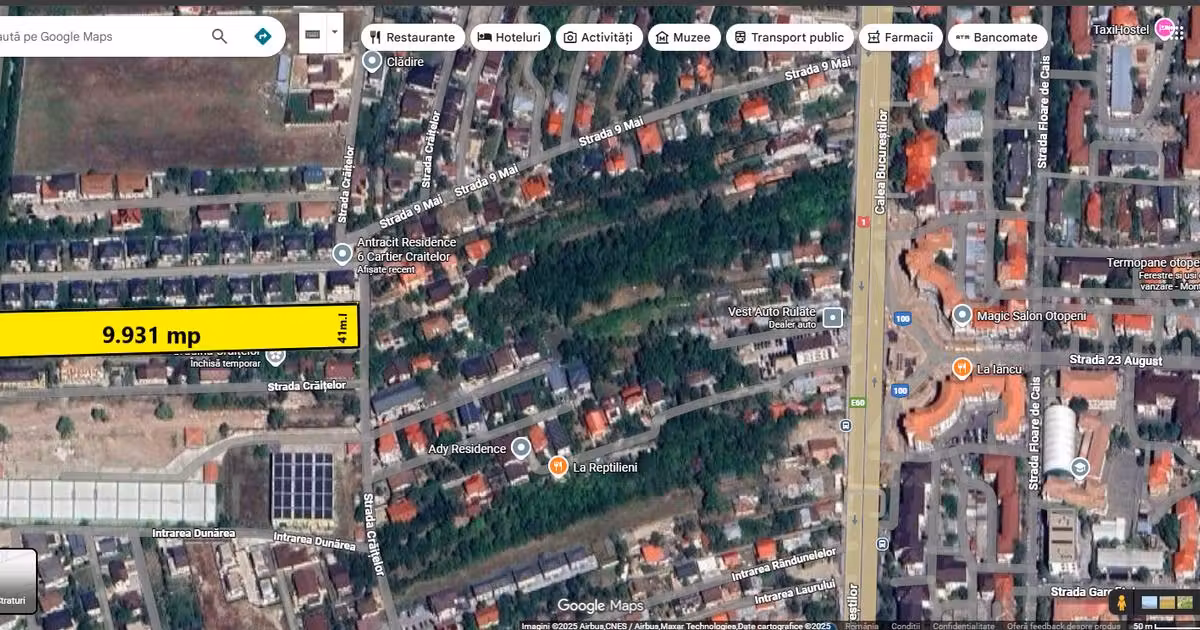Expand the input tools dropdown arrow
The image size is (1200, 630).
pyautogui.click(x=335, y=33)
